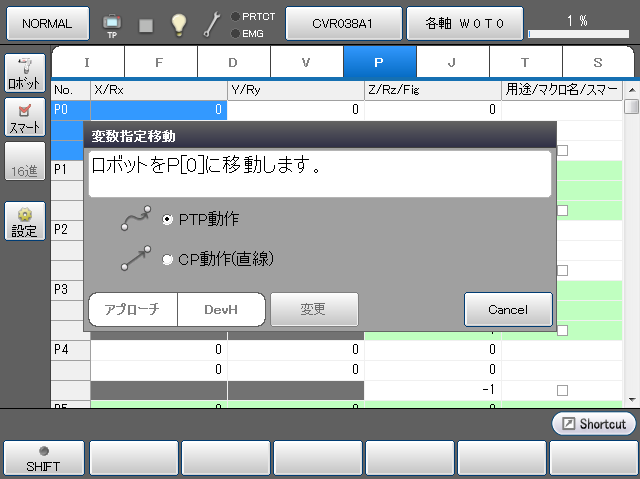
Task: Open 設定 settings gear button
Action: 24,221
